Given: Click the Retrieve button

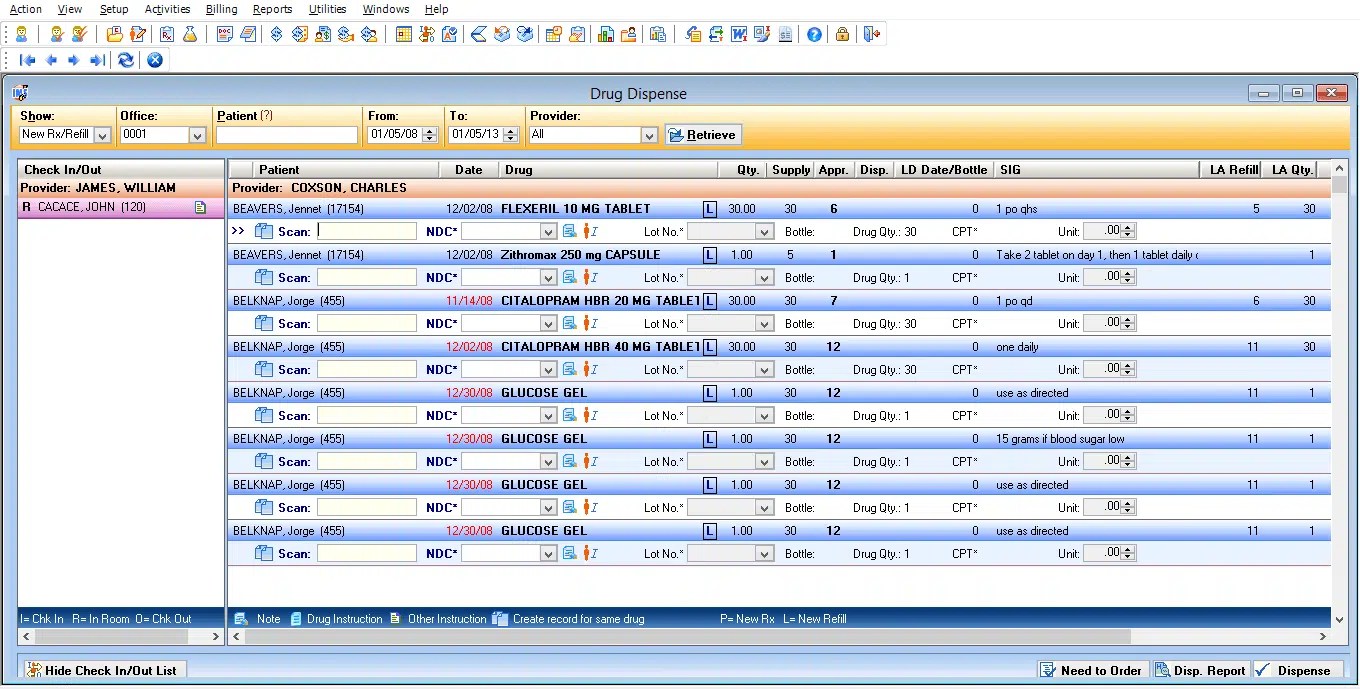Looking at the screenshot, I should coord(703,135).
